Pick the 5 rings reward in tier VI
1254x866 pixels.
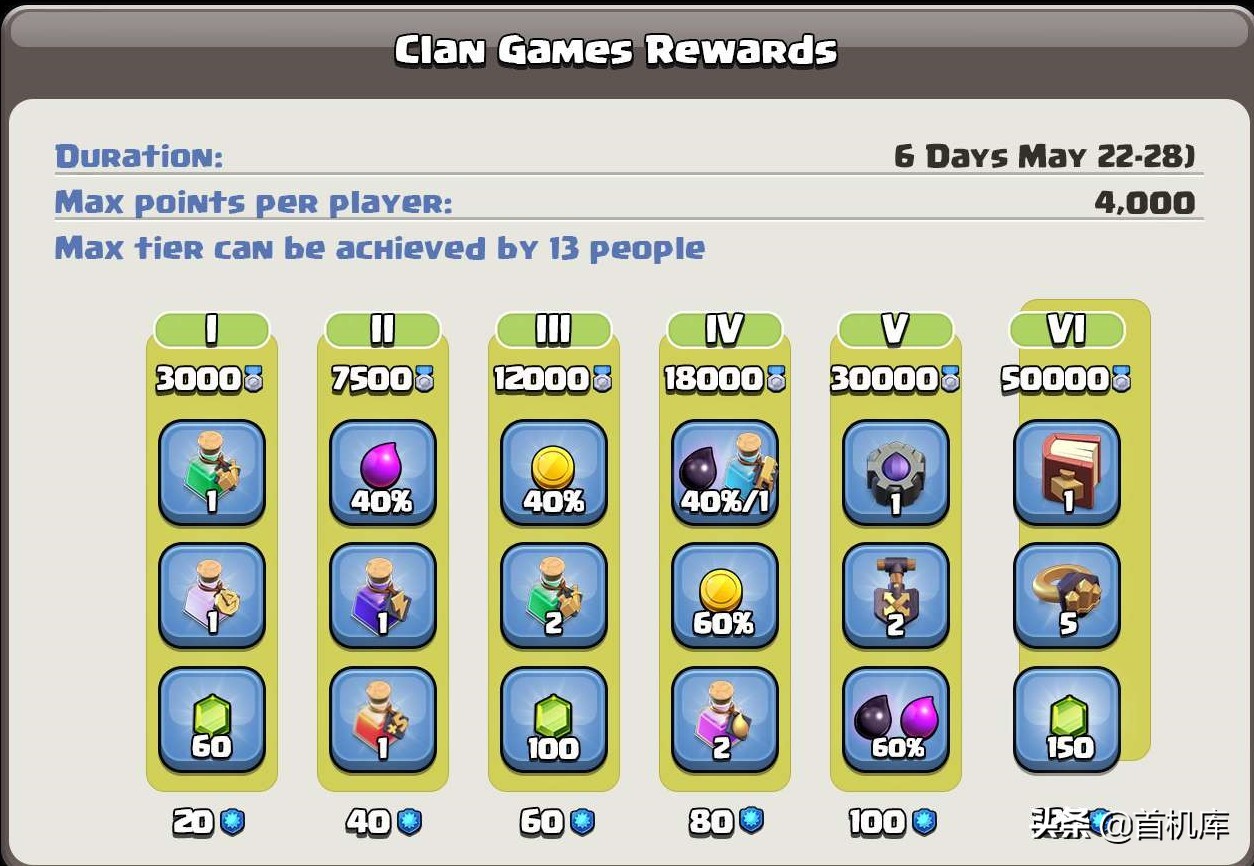coord(1067,597)
